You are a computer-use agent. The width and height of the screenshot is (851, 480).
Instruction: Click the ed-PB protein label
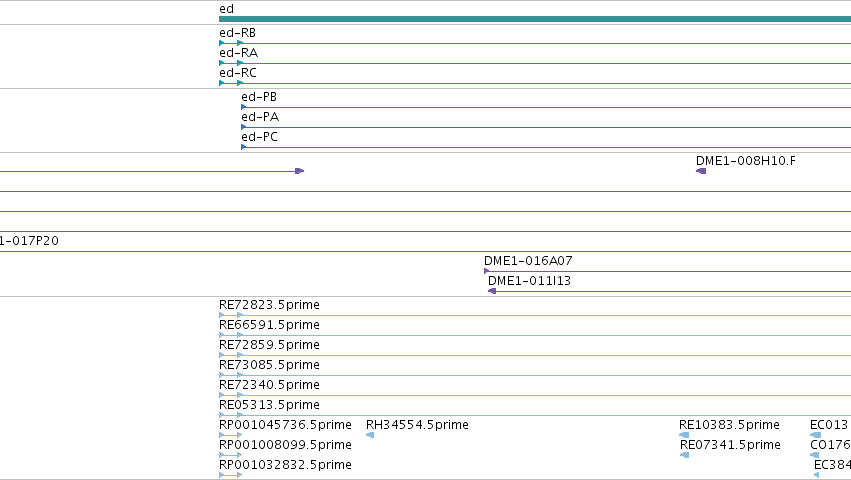click(259, 97)
